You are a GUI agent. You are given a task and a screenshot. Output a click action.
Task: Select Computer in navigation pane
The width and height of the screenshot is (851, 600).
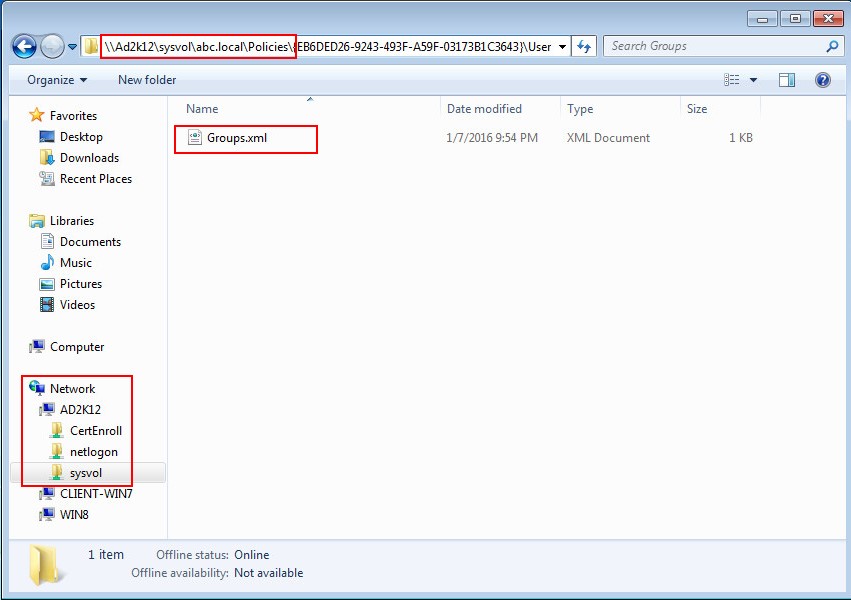point(77,347)
